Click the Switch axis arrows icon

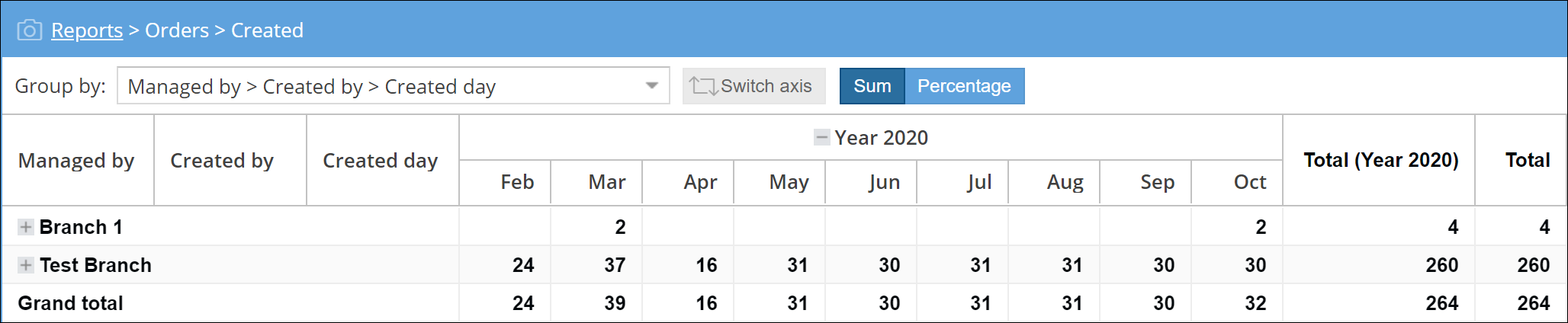(x=703, y=86)
